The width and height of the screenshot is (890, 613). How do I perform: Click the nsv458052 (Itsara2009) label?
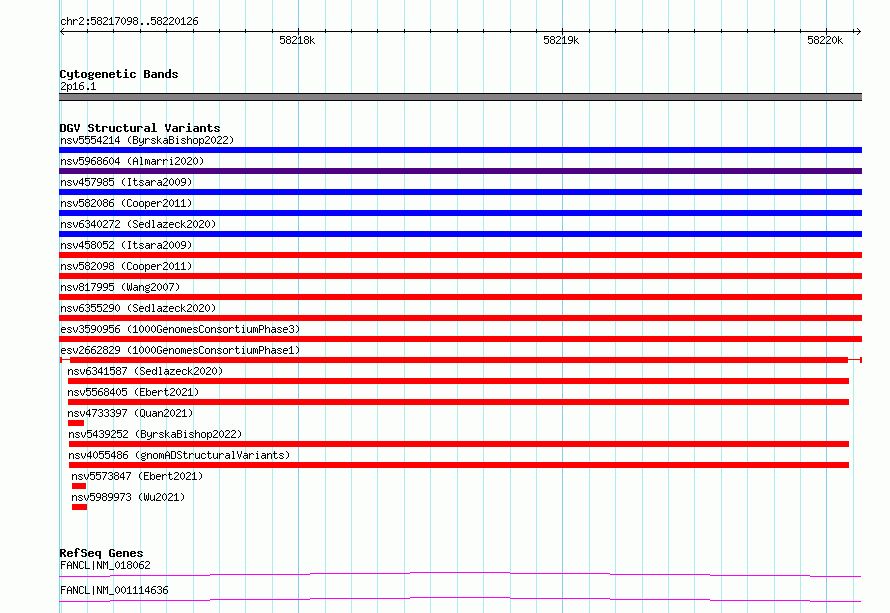pos(126,245)
